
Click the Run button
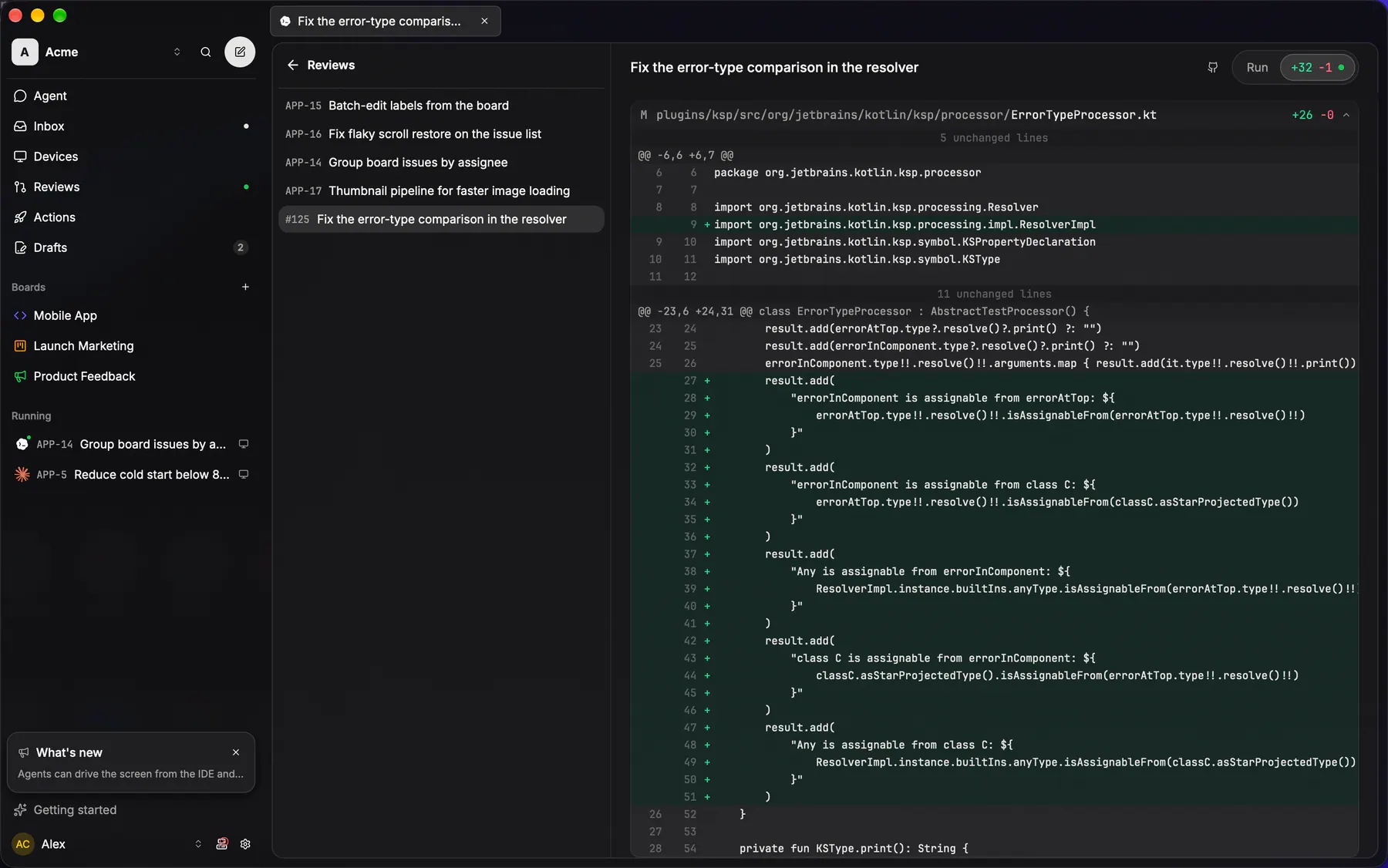click(1257, 68)
